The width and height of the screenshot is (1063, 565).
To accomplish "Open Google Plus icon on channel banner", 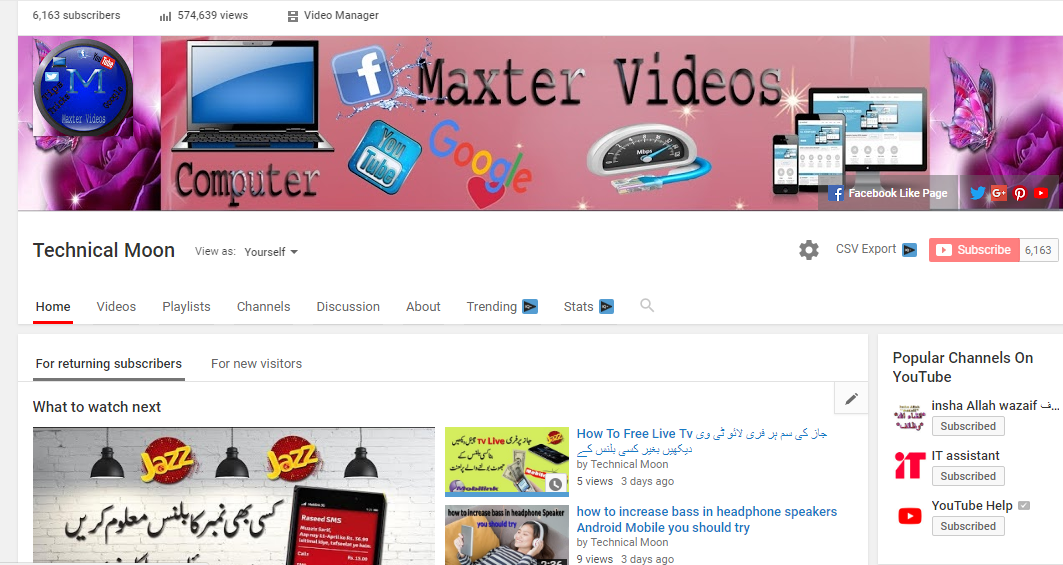I will coord(999,193).
